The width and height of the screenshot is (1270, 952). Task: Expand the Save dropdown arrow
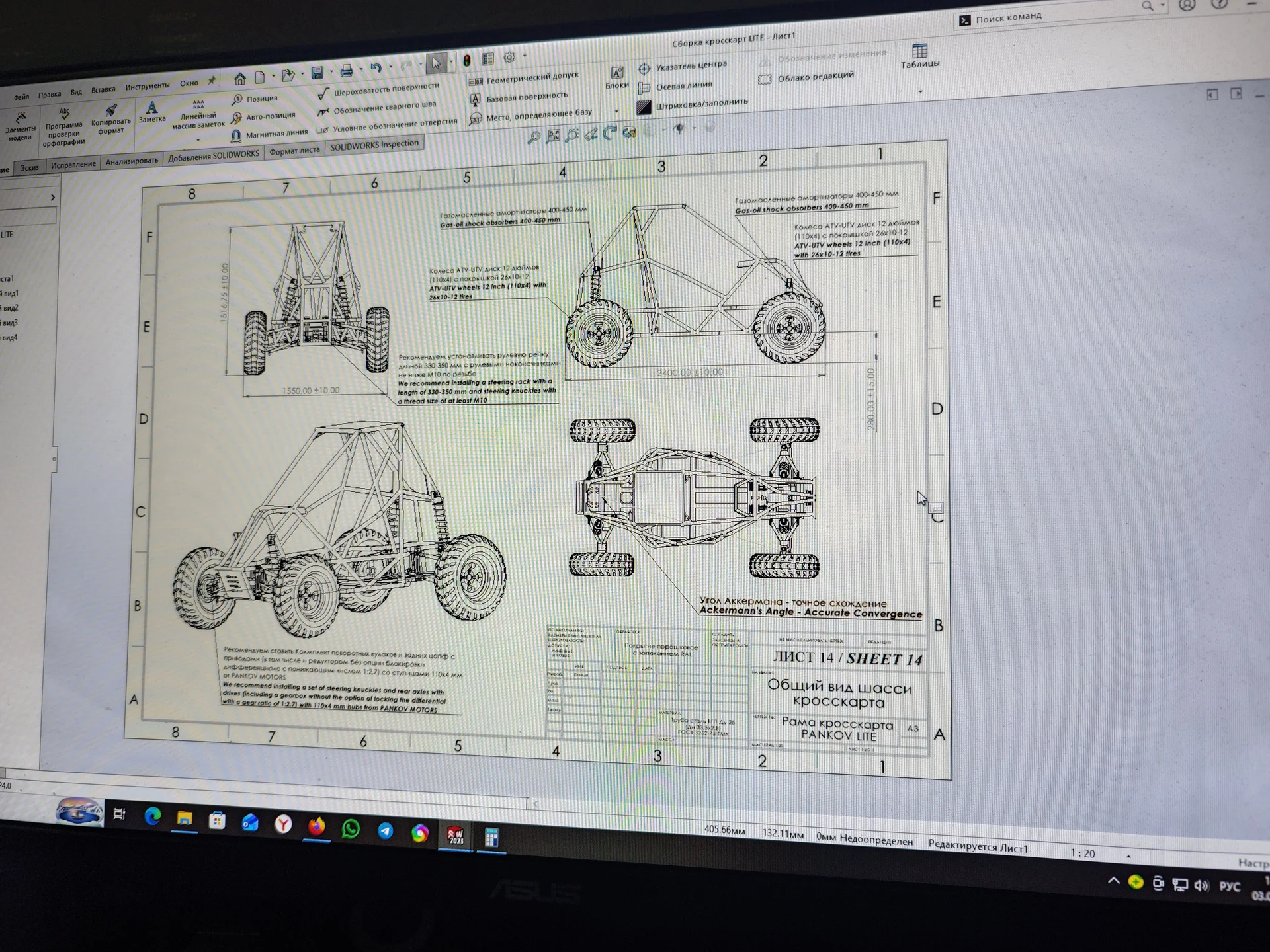(x=331, y=72)
